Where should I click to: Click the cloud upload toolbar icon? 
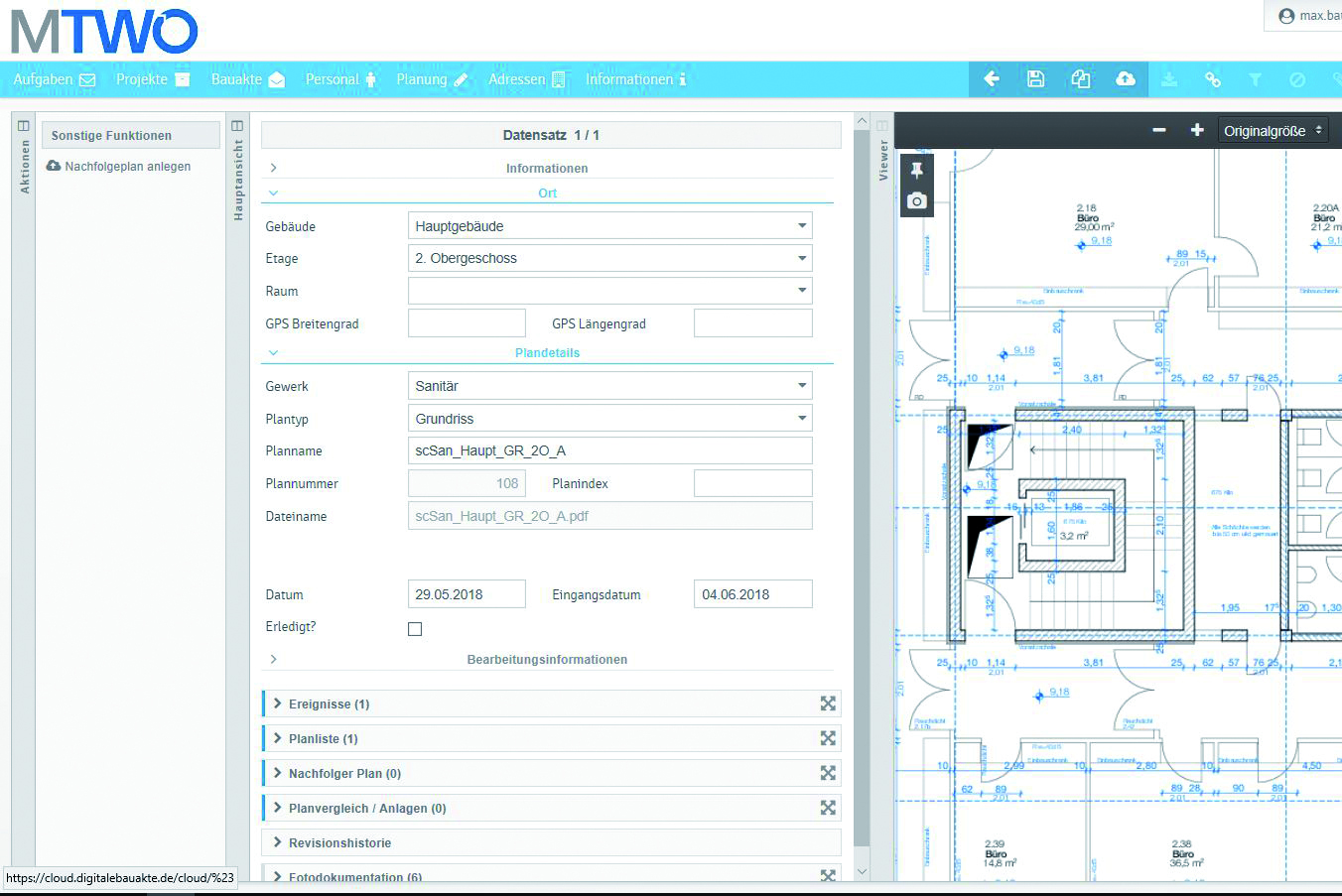tap(1125, 79)
